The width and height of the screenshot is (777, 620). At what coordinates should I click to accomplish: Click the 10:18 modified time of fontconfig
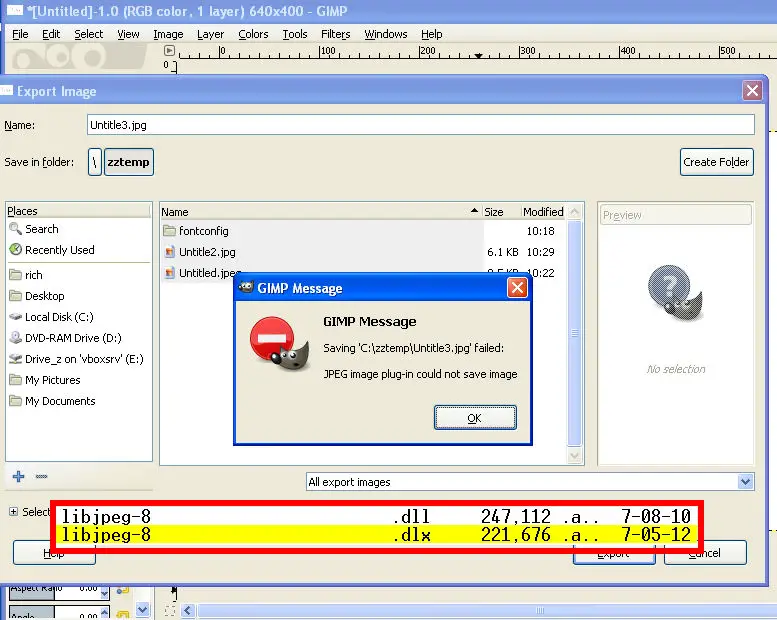(x=540, y=231)
